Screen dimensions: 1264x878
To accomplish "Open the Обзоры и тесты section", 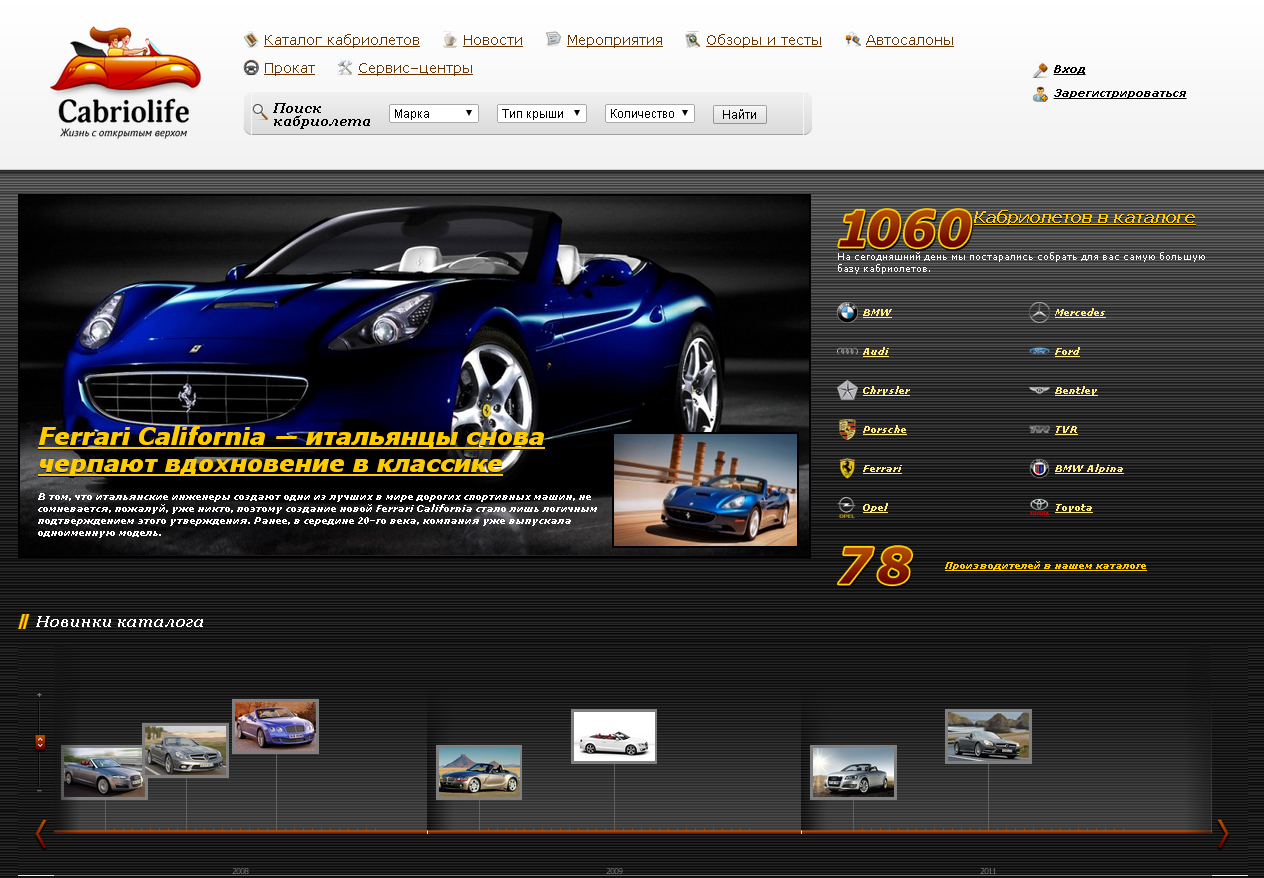I will [x=763, y=40].
